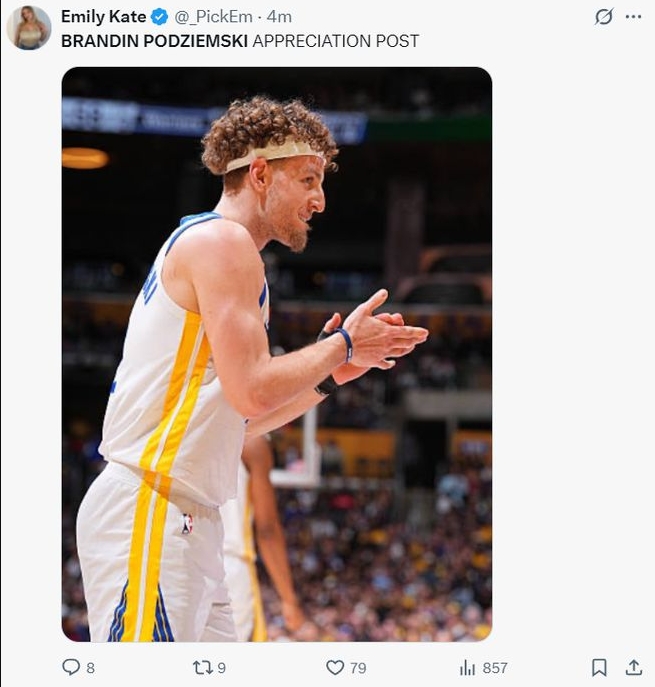The width and height of the screenshot is (655, 687).
Task: Click the APPRECIATION POST text
Action: coord(336,41)
